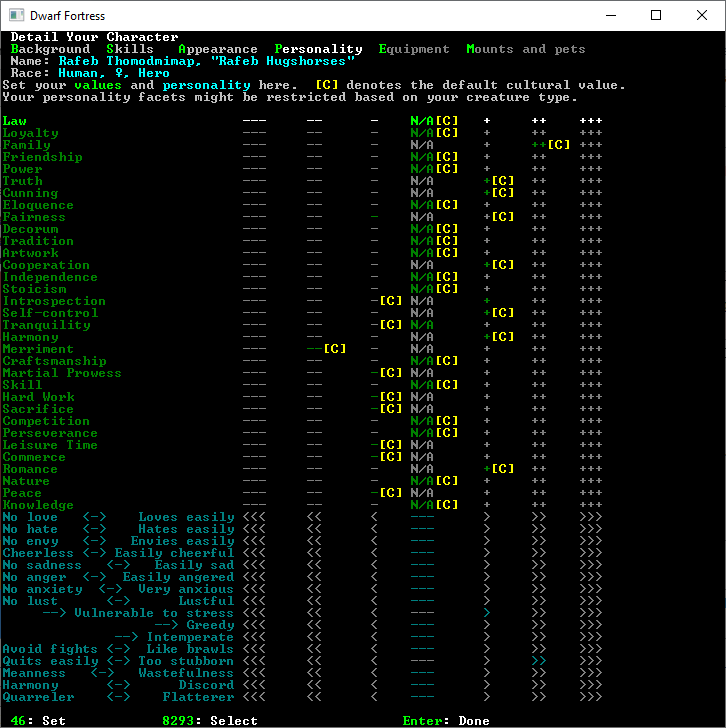Image resolution: width=726 pixels, height=728 pixels.
Task: Select N/A[C] for Craftsmanship
Action: coord(434,361)
